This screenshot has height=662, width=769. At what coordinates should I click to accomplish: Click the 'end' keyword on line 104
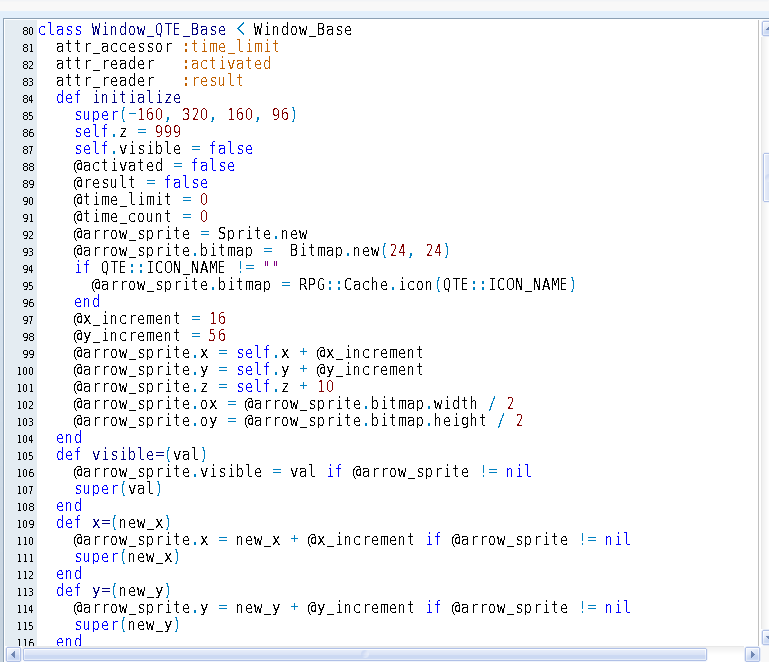pos(69,437)
